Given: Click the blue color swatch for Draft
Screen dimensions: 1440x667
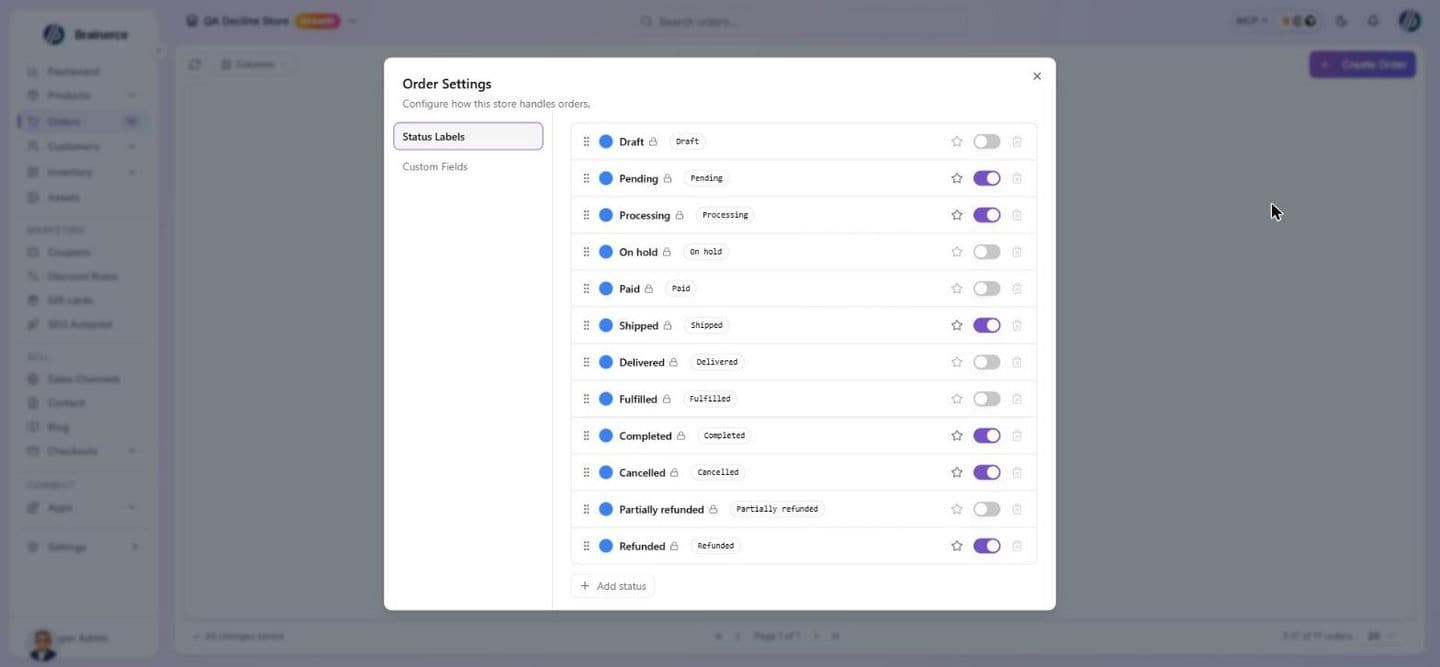Looking at the screenshot, I should (606, 142).
